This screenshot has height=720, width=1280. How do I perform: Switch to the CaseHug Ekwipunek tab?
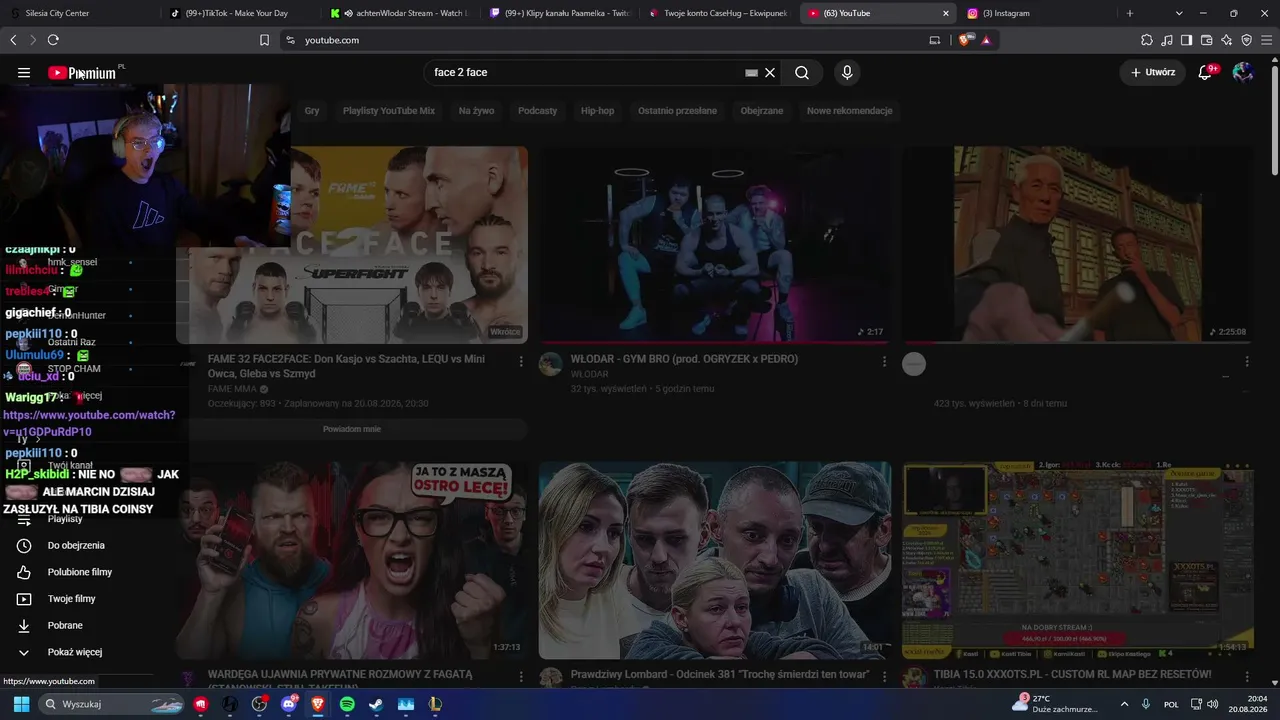[720, 13]
